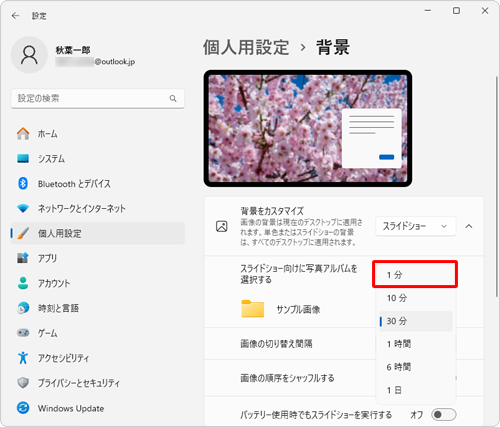
Task: Click 画像の順序をシャッフルする label
Action: [287, 378]
